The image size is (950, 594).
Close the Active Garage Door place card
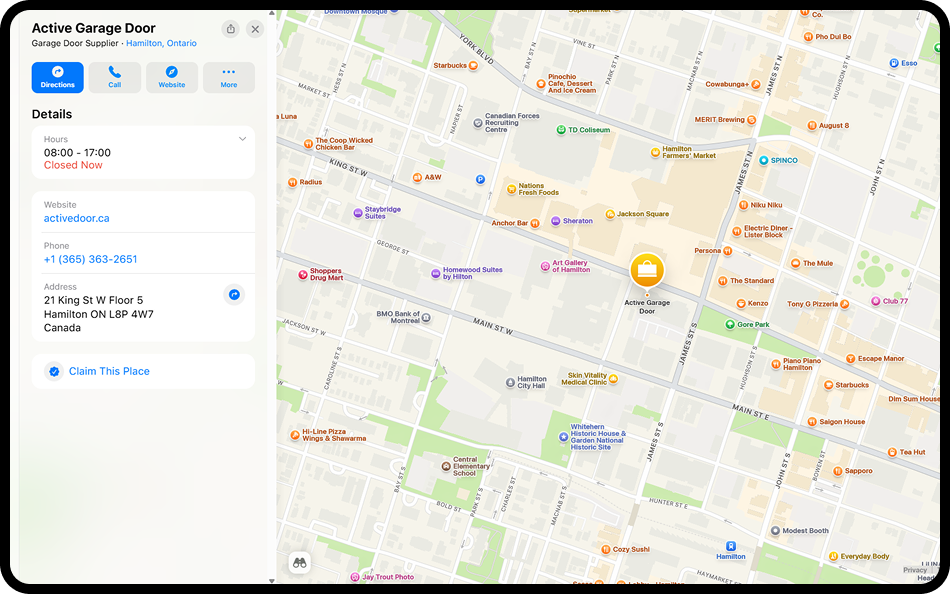coord(255,29)
